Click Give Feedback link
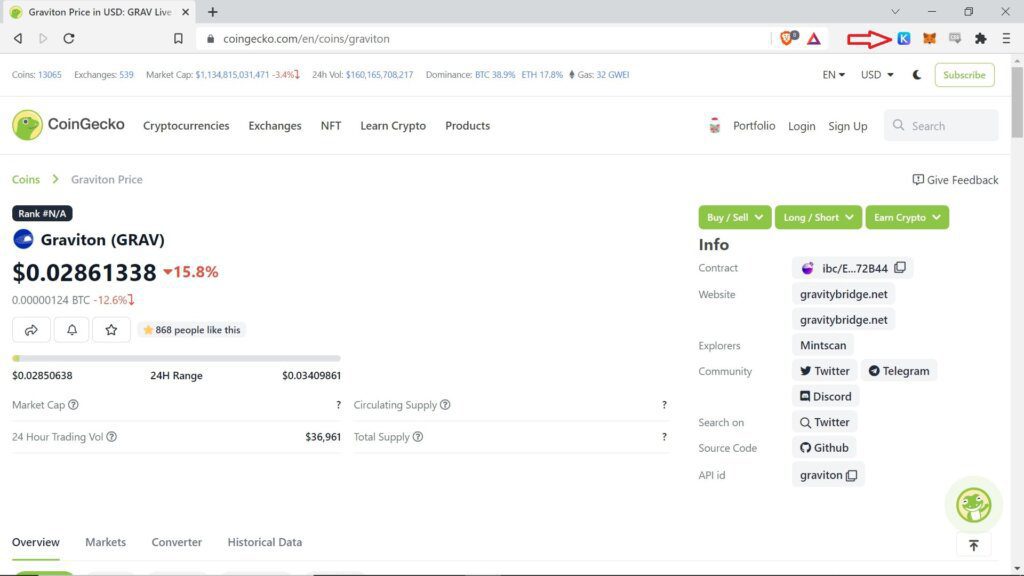The width and height of the screenshot is (1024, 576). point(955,180)
